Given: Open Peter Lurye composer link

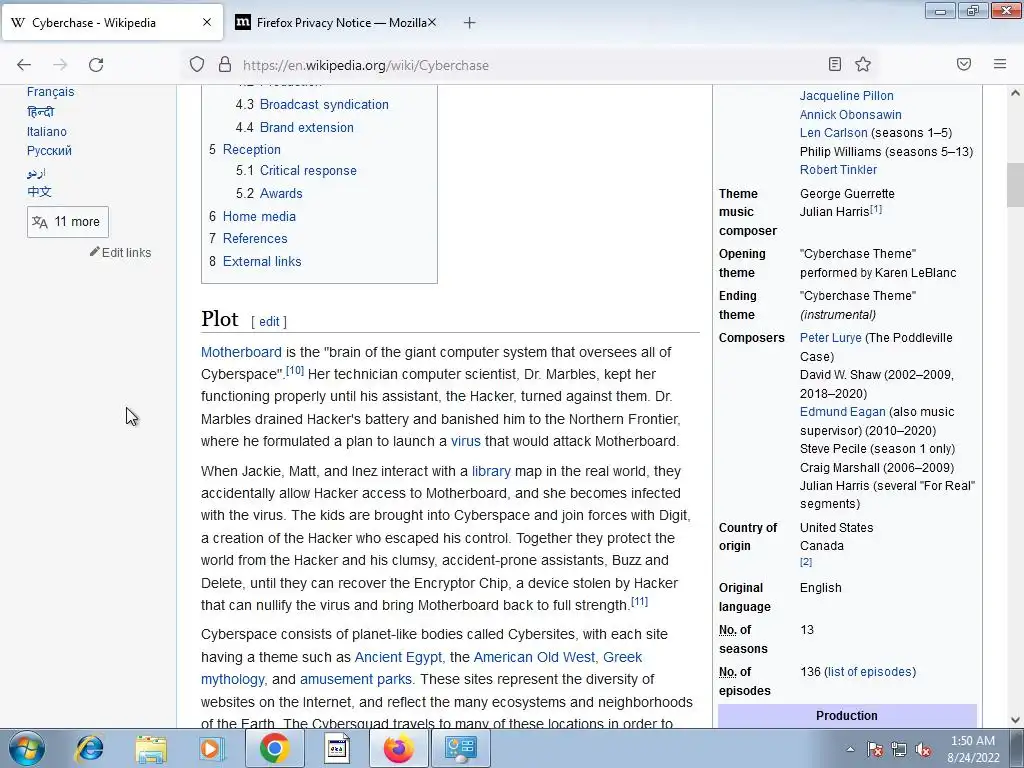Looking at the screenshot, I should point(831,338).
